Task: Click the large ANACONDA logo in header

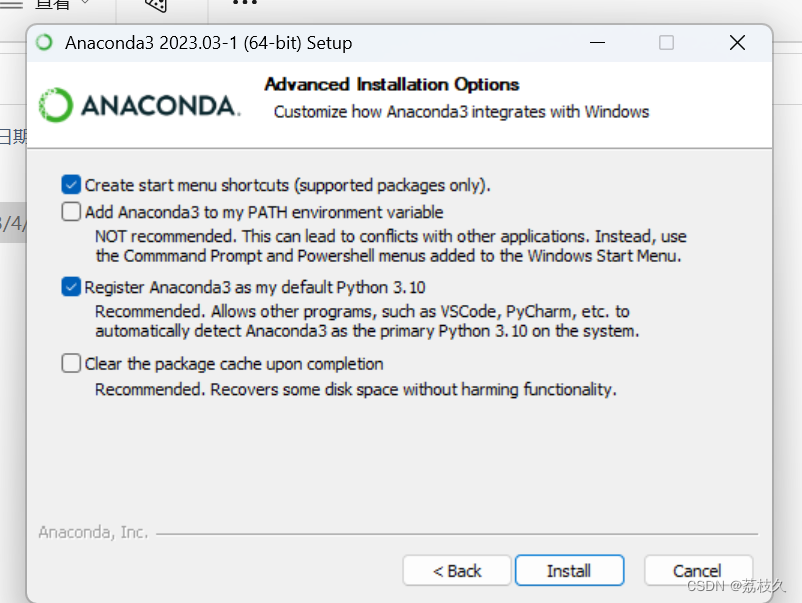Action: pyautogui.click(x=139, y=105)
